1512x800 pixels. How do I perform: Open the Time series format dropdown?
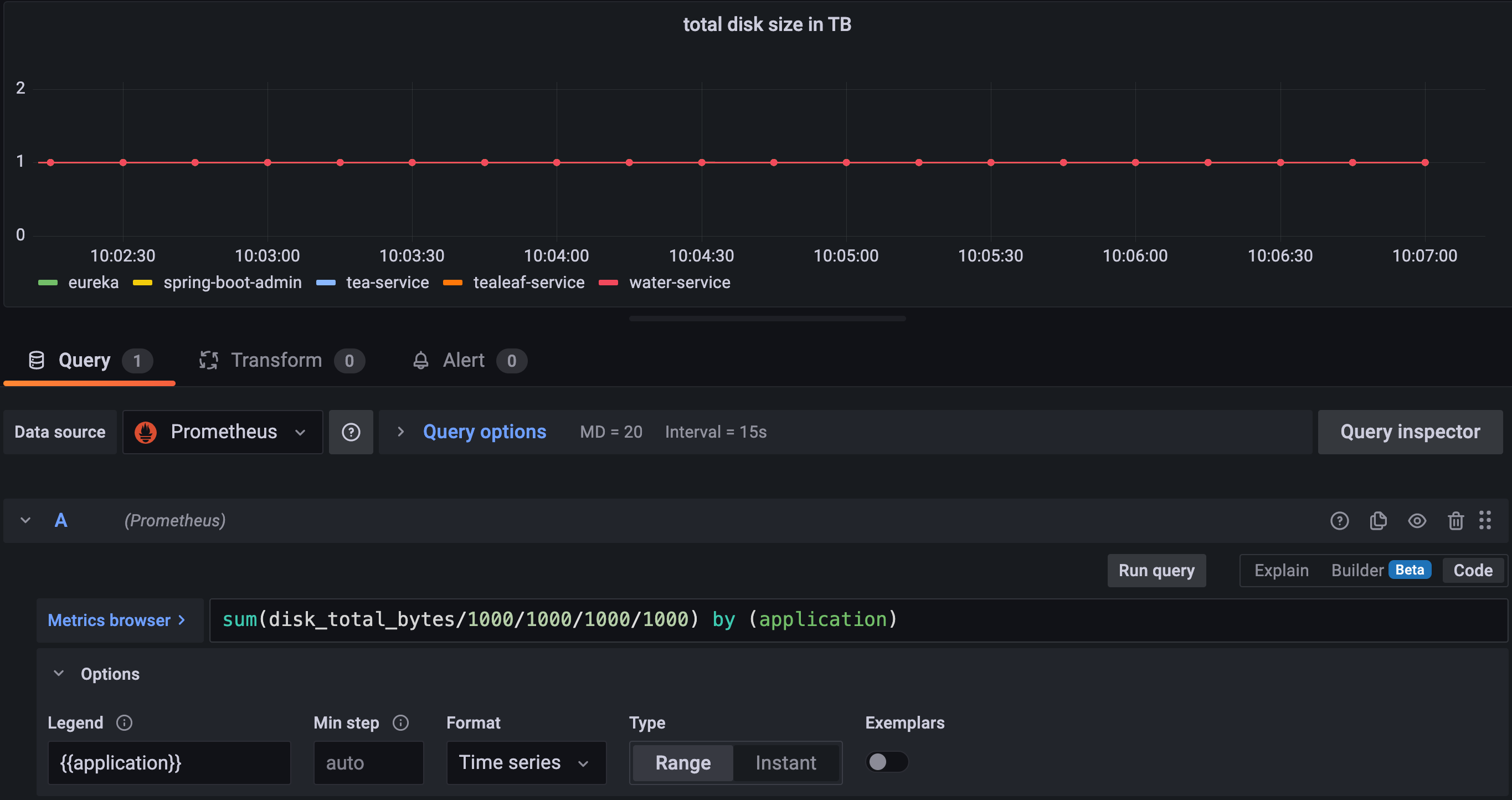(526, 762)
